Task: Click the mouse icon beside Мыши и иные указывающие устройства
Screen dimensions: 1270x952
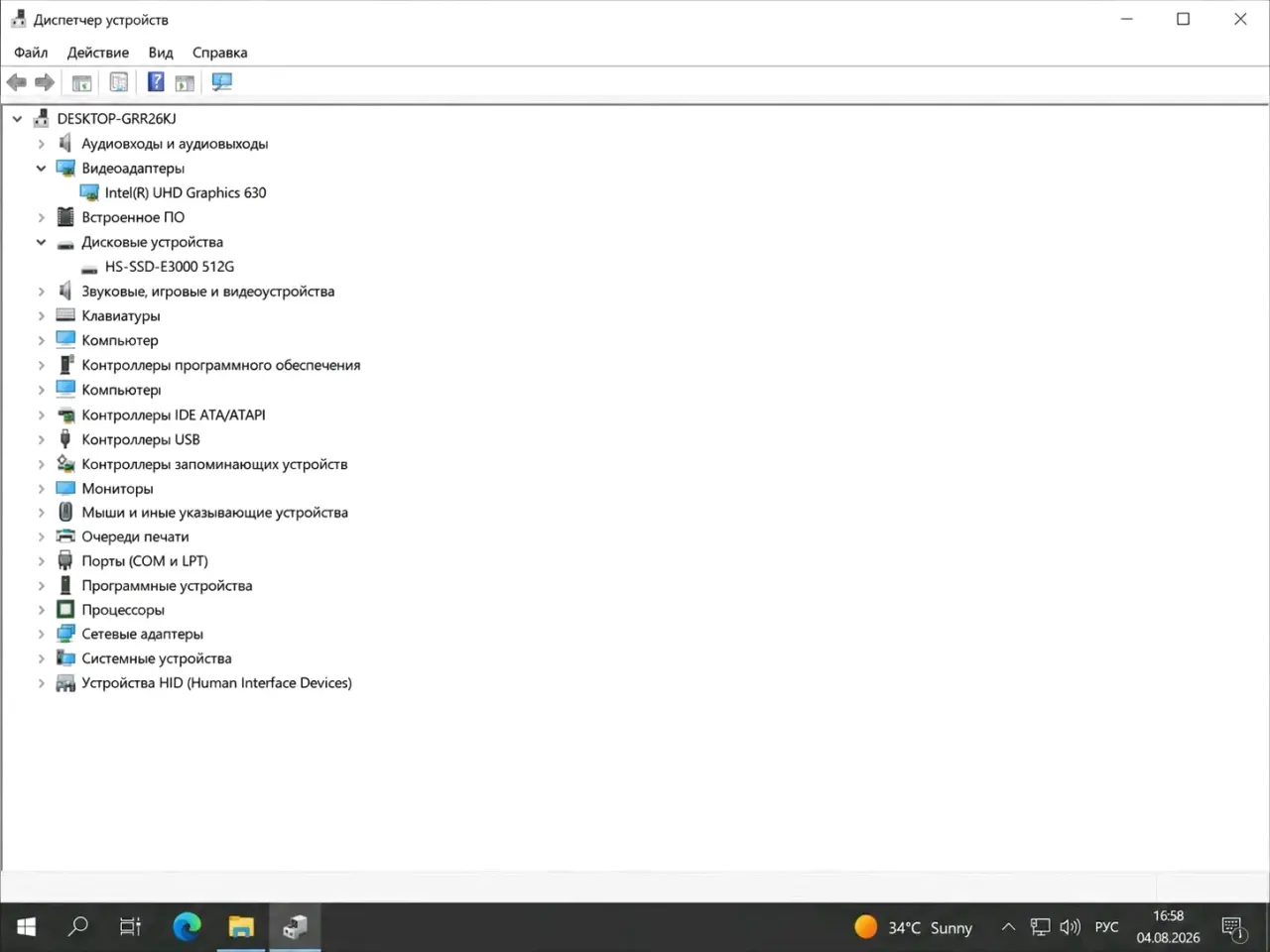Action: [65, 512]
